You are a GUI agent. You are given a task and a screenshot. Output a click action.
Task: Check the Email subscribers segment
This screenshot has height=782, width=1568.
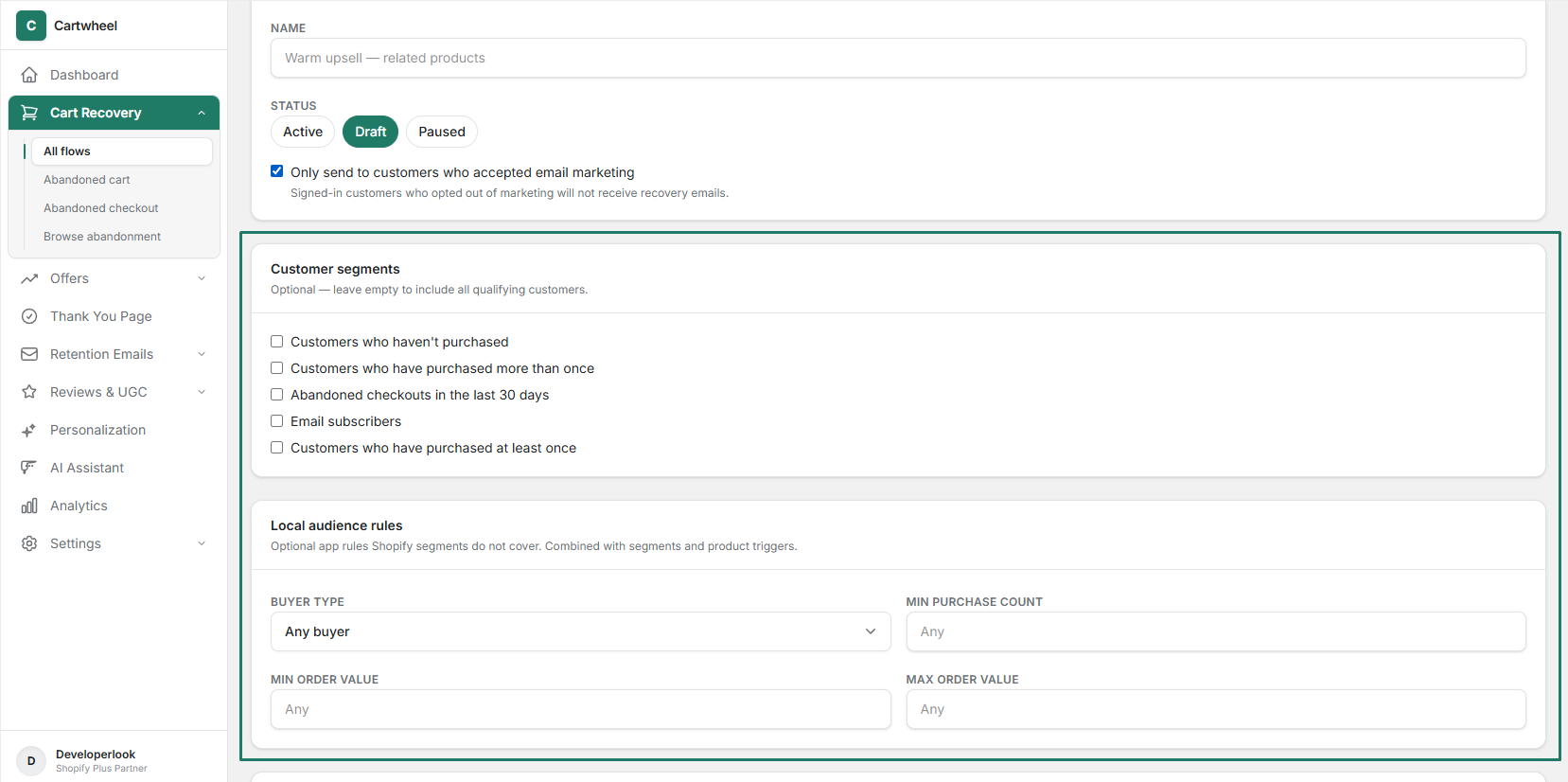point(276,421)
